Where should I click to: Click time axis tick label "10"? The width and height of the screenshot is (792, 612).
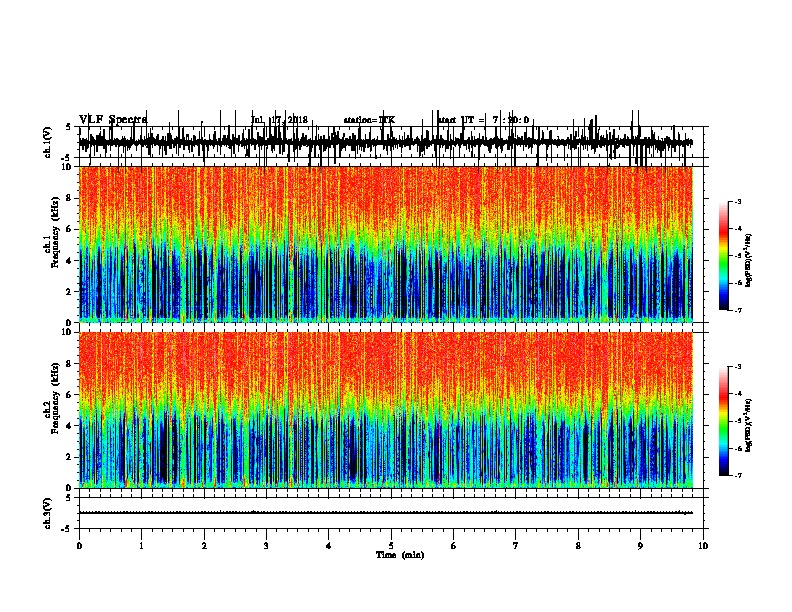click(x=703, y=546)
